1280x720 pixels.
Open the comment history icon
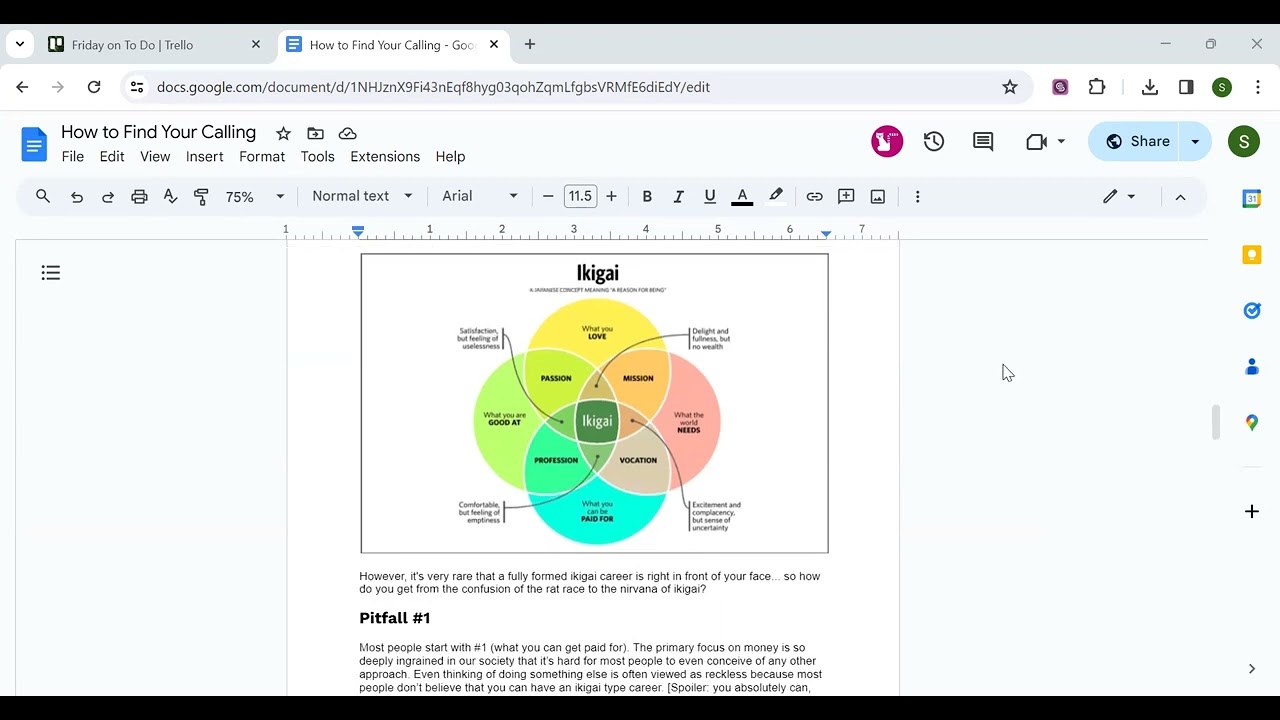(983, 142)
